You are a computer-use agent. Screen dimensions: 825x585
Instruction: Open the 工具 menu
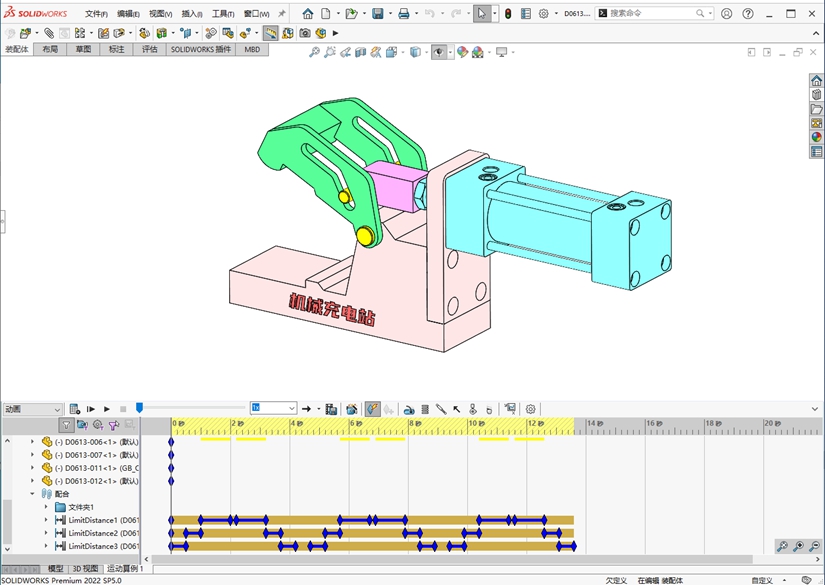coord(222,14)
